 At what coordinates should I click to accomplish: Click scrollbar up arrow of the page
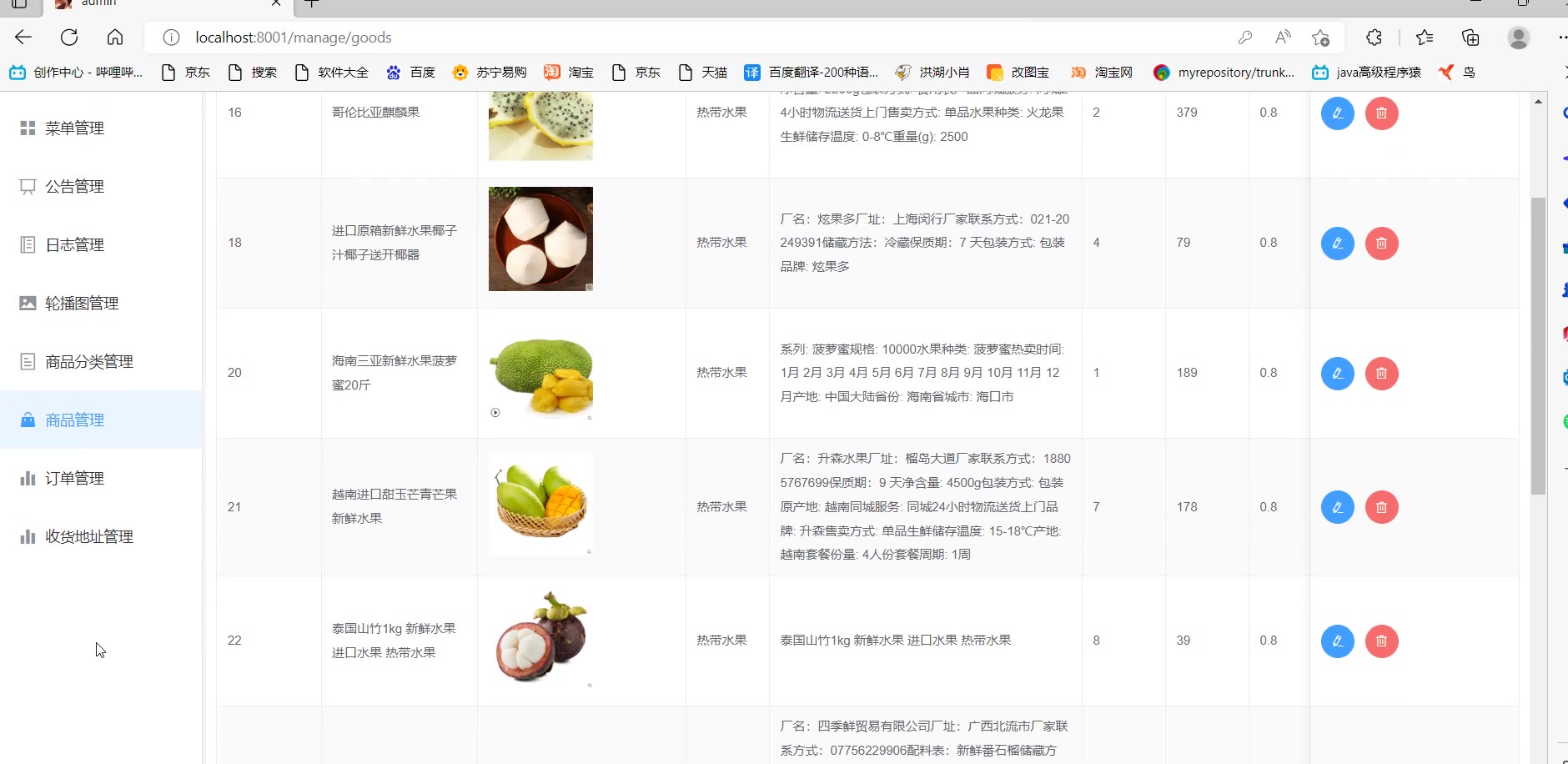coord(1538,101)
